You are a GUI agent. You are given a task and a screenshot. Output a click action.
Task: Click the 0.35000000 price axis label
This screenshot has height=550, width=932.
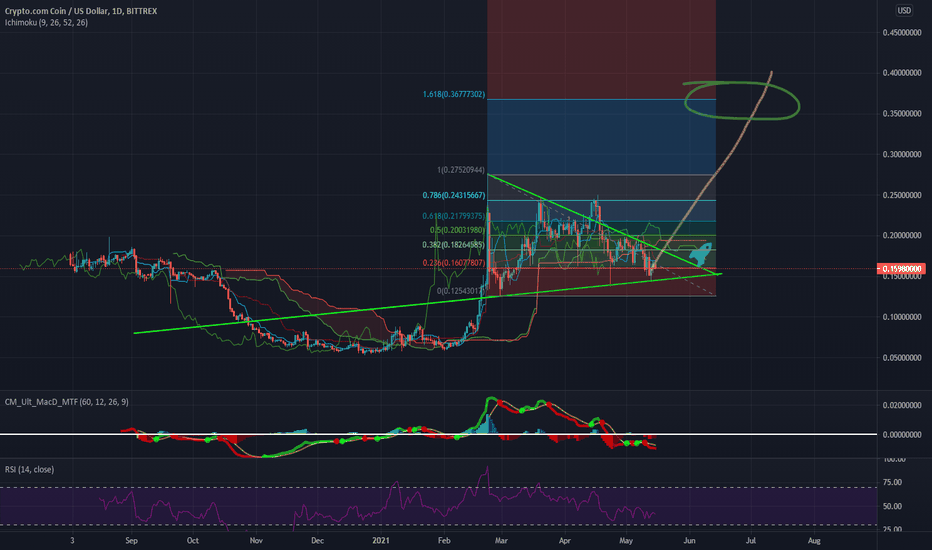[x=902, y=114]
